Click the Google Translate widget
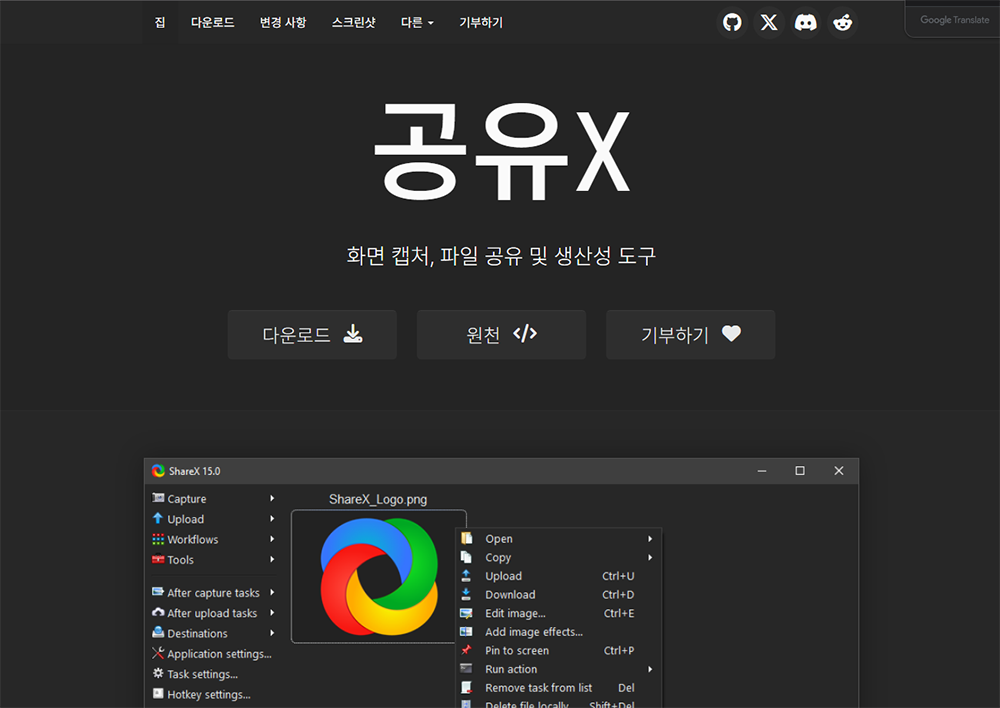This screenshot has width=1000, height=708. point(954,20)
